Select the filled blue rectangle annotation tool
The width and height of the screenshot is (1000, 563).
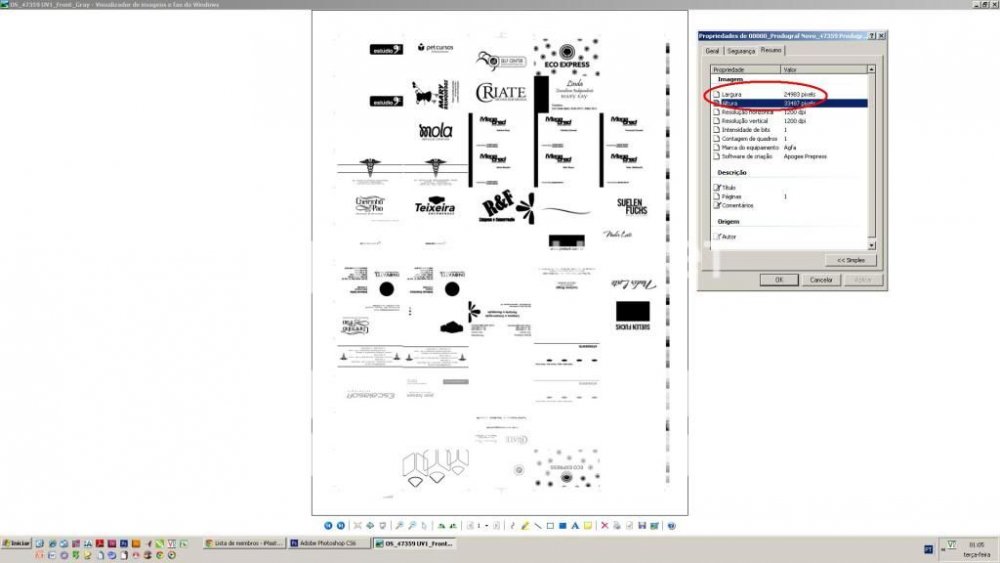click(562, 525)
